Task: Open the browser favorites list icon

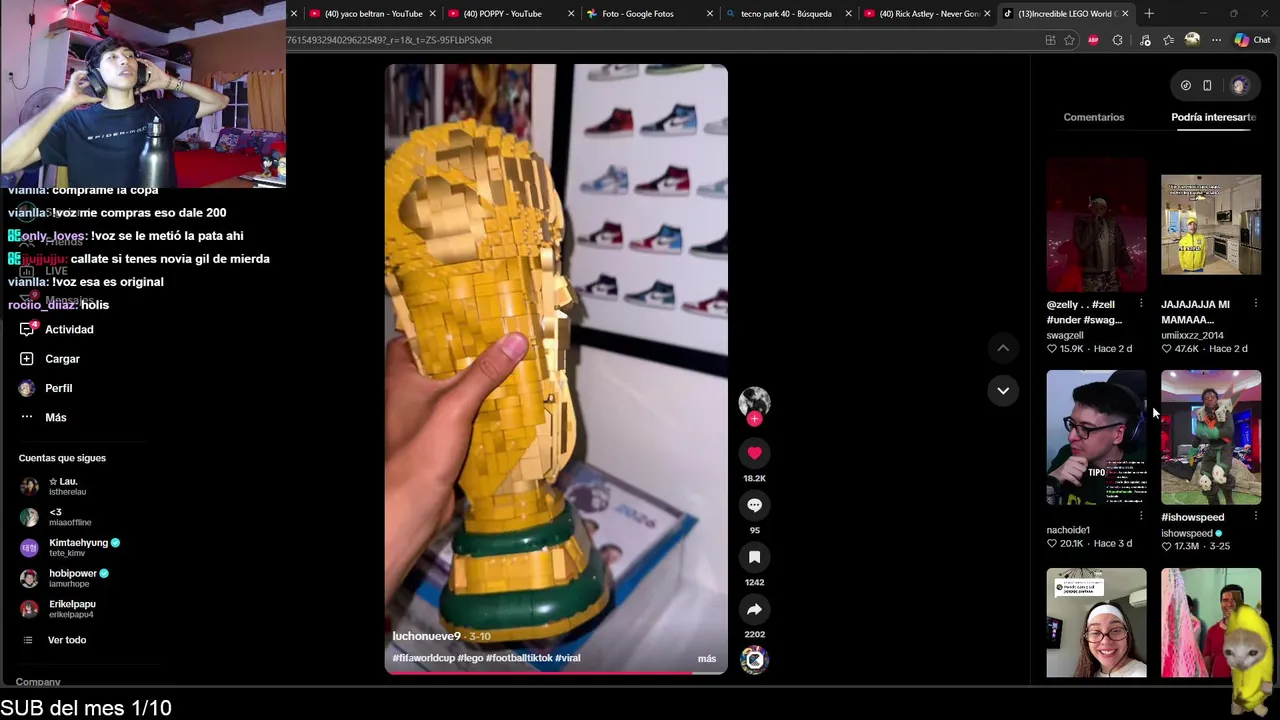Action: [1168, 40]
